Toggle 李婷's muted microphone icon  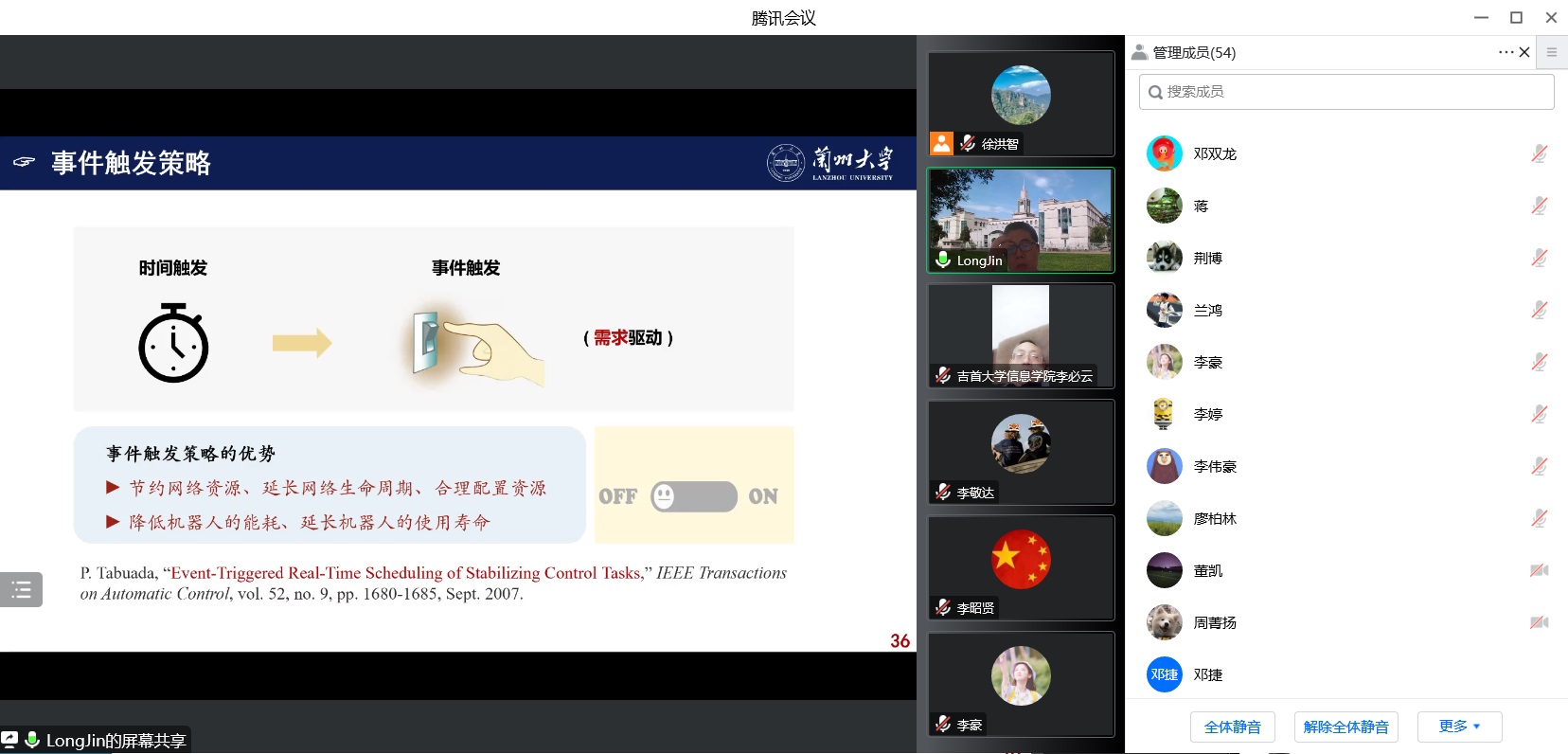point(1540,414)
